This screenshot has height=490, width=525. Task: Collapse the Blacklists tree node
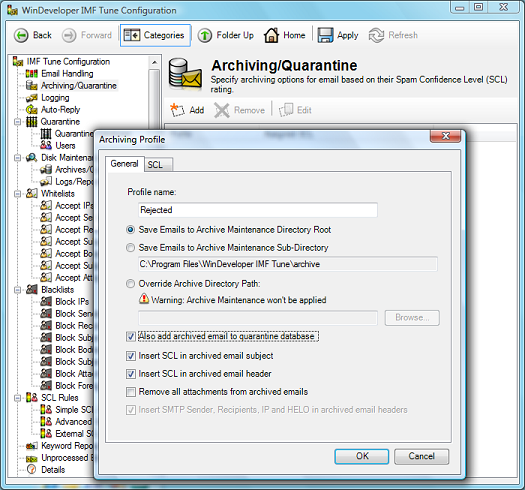click(x=18, y=290)
